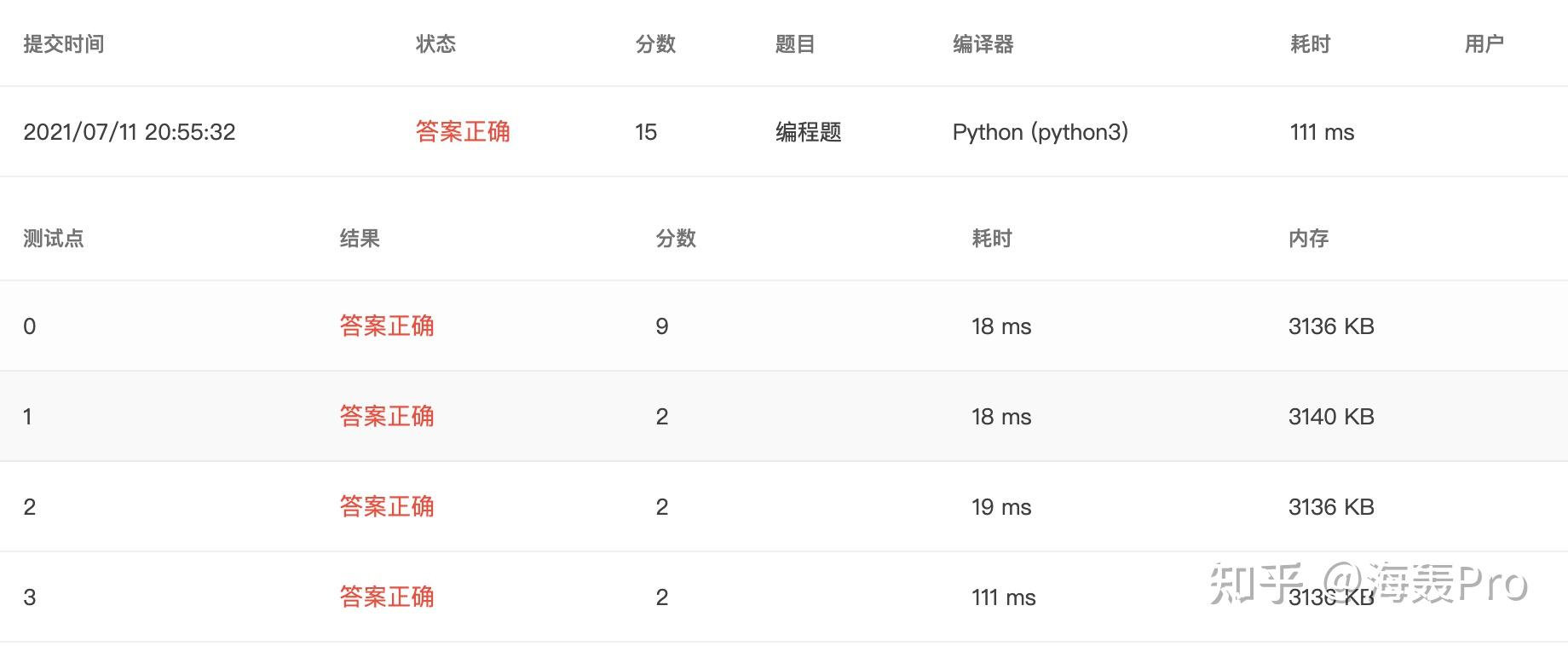Click the compiler entry Python (python3)
The width and height of the screenshot is (1568, 646).
(1041, 132)
